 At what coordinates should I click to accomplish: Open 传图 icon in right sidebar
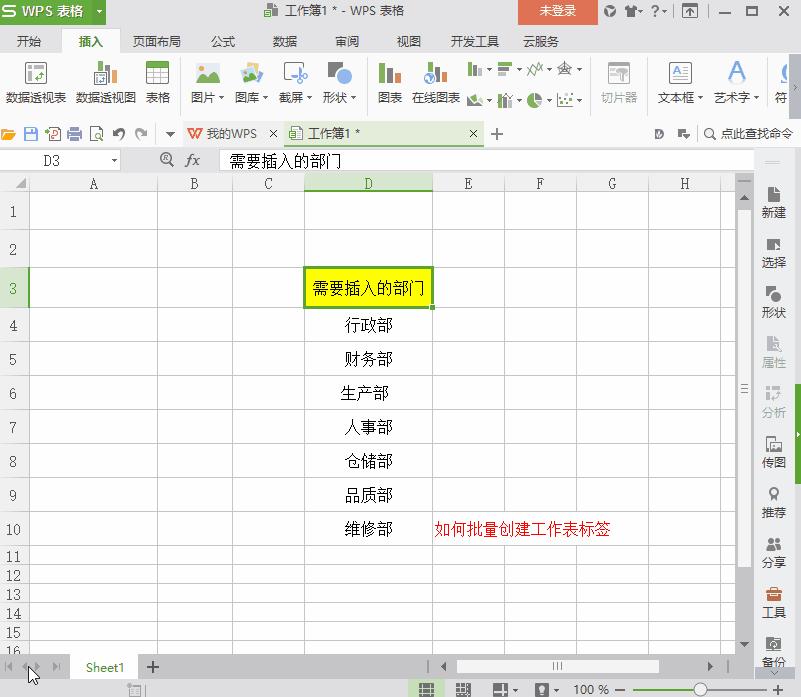773,455
